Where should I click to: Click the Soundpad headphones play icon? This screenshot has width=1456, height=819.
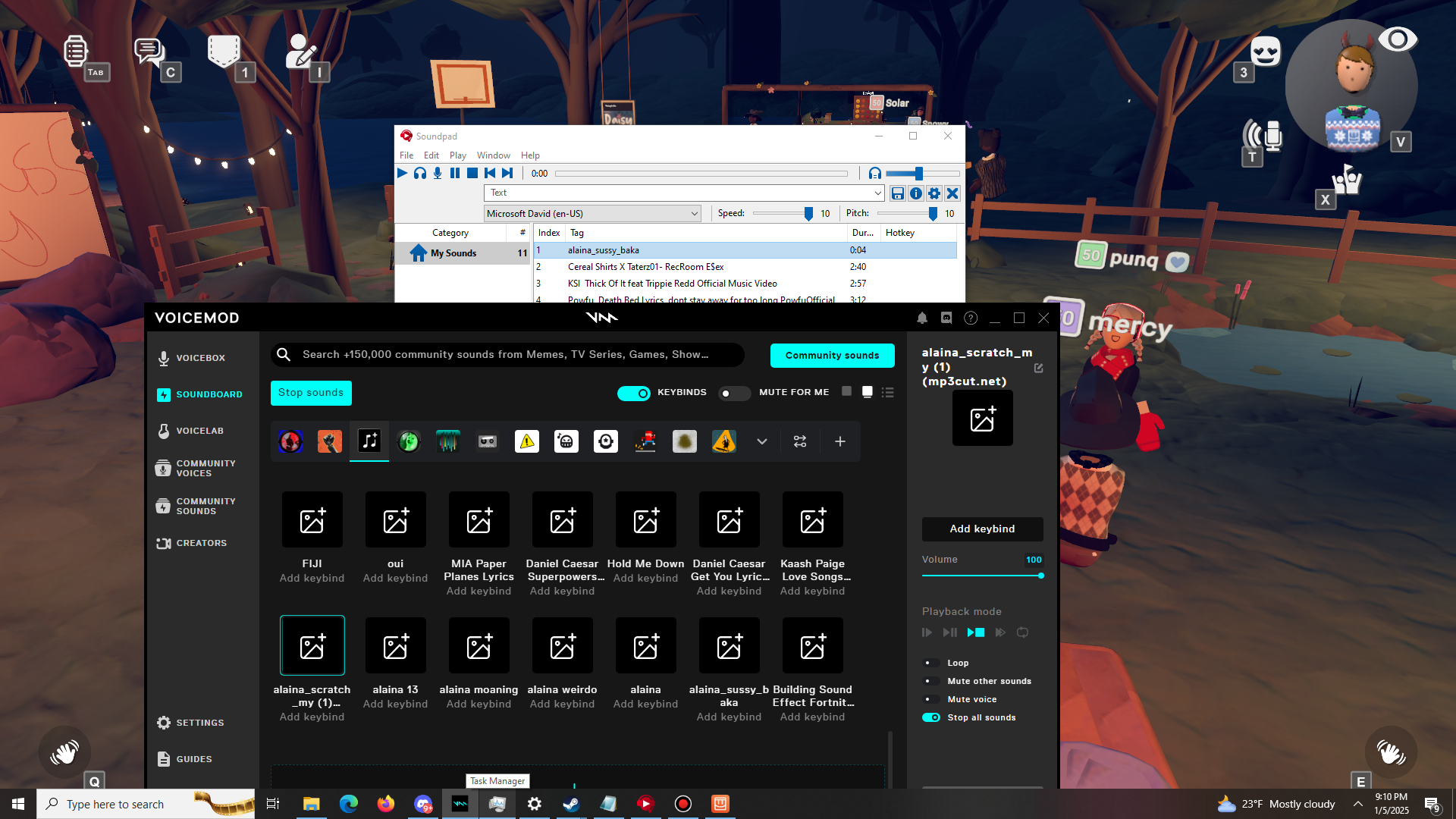[x=420, y=174]
